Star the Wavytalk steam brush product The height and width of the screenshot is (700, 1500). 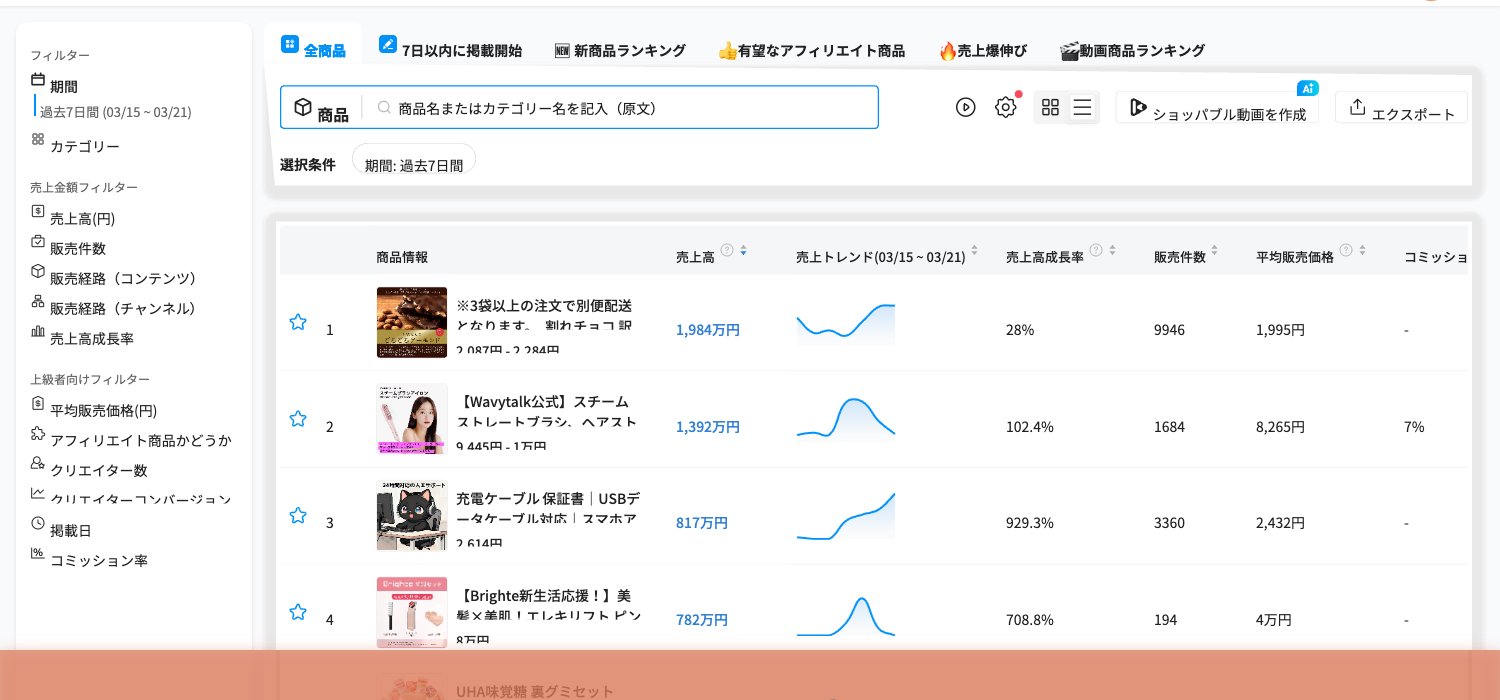pos(298,419)
